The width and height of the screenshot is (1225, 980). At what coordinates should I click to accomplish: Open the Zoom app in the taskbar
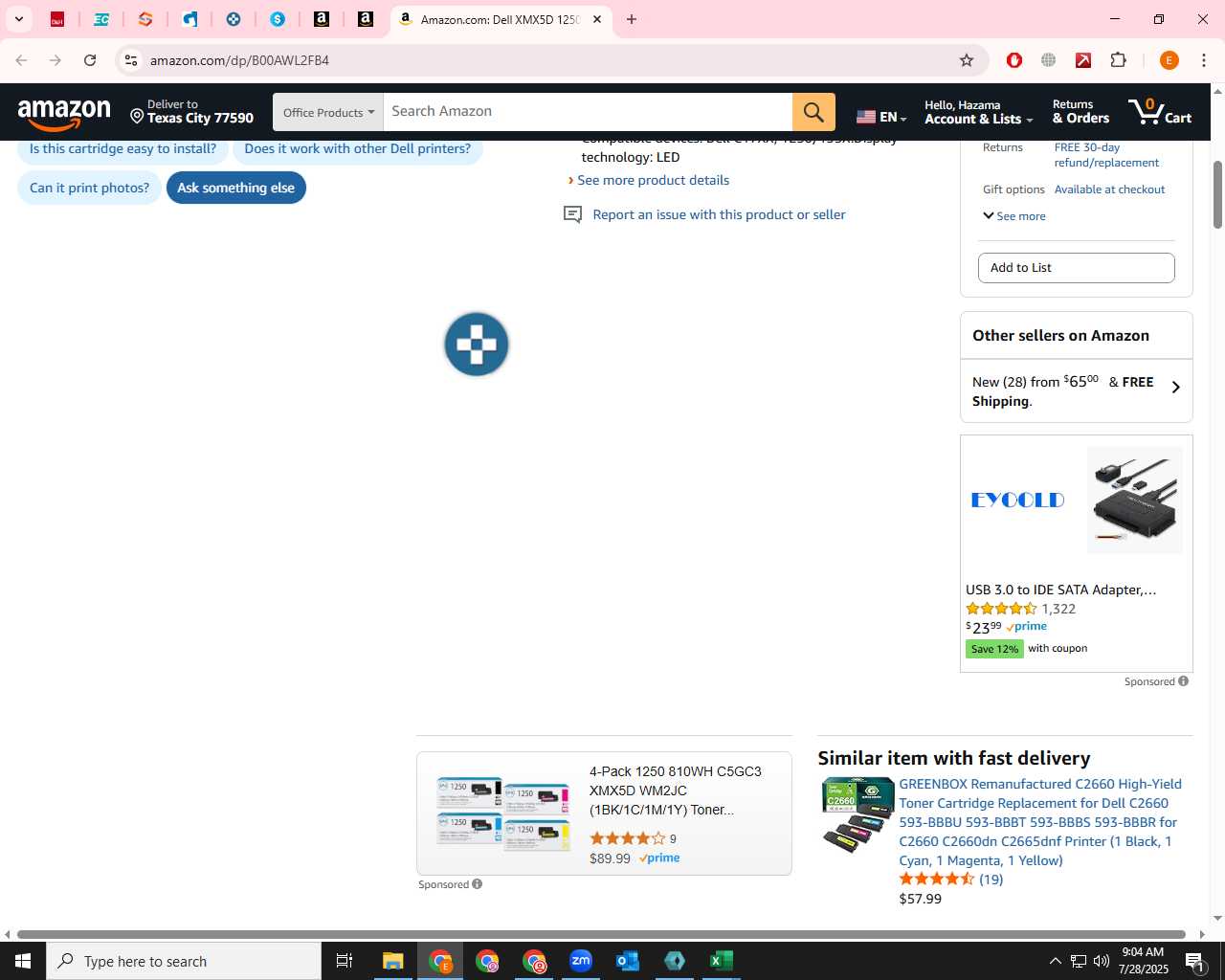pyautogui.click(x=581, y=961)
